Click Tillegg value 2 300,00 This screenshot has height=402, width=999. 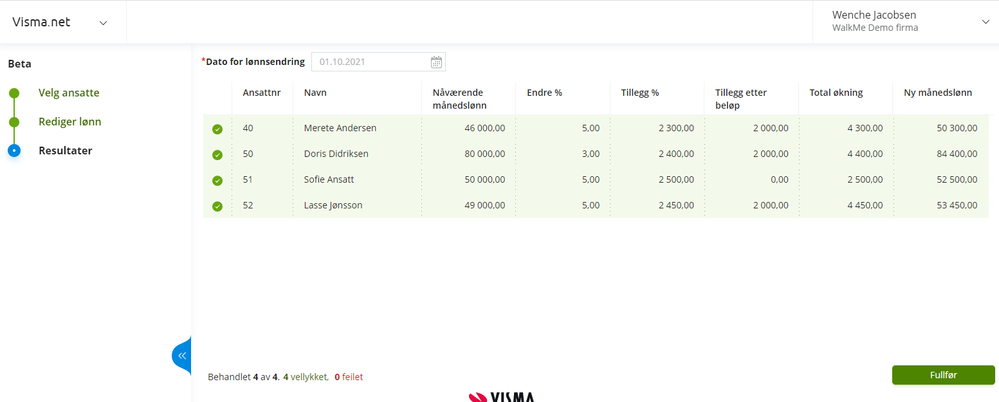pos(676,128)
